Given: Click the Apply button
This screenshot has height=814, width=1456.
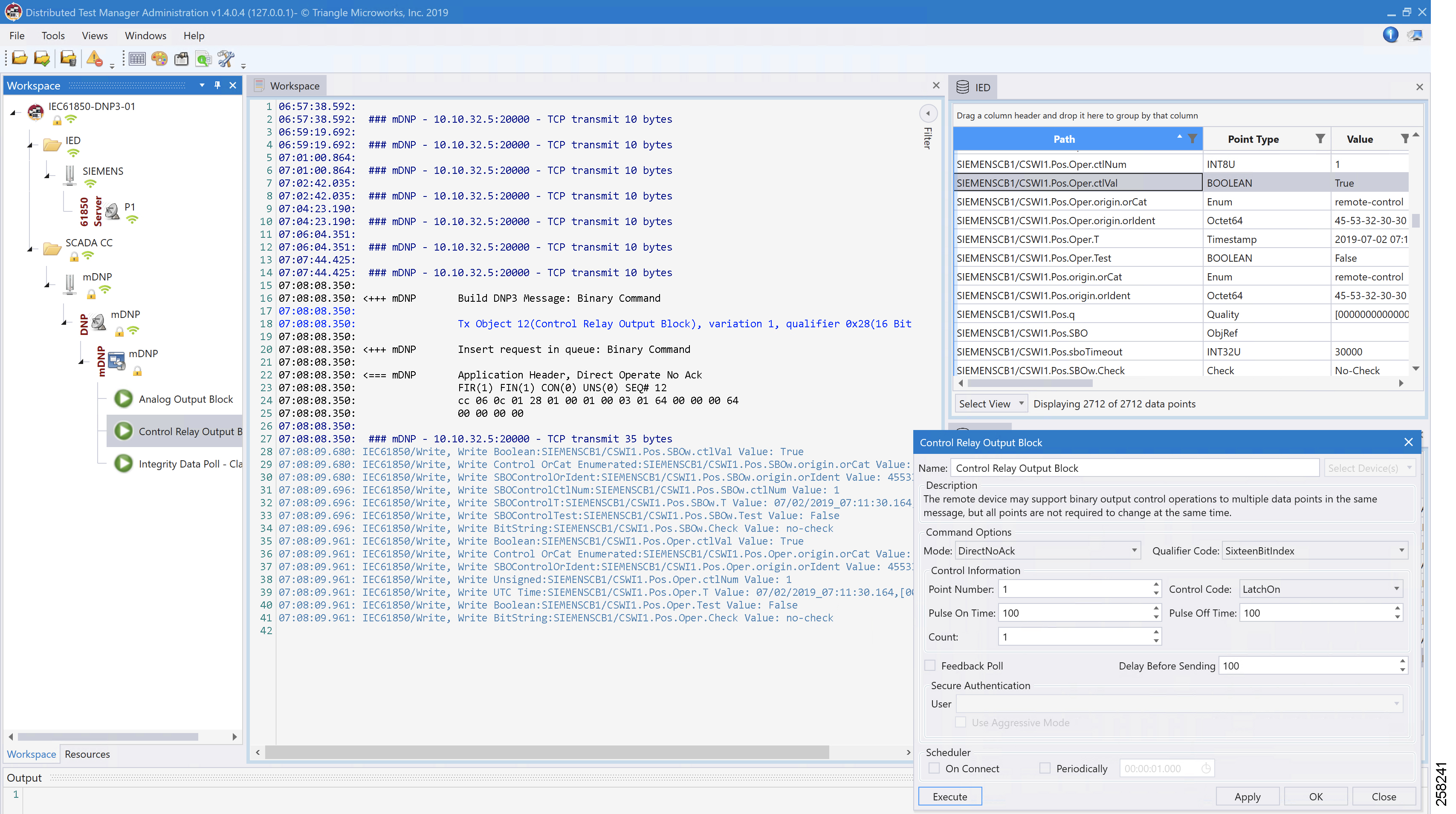Looking at the screenshot, I should coord(1247,797).
